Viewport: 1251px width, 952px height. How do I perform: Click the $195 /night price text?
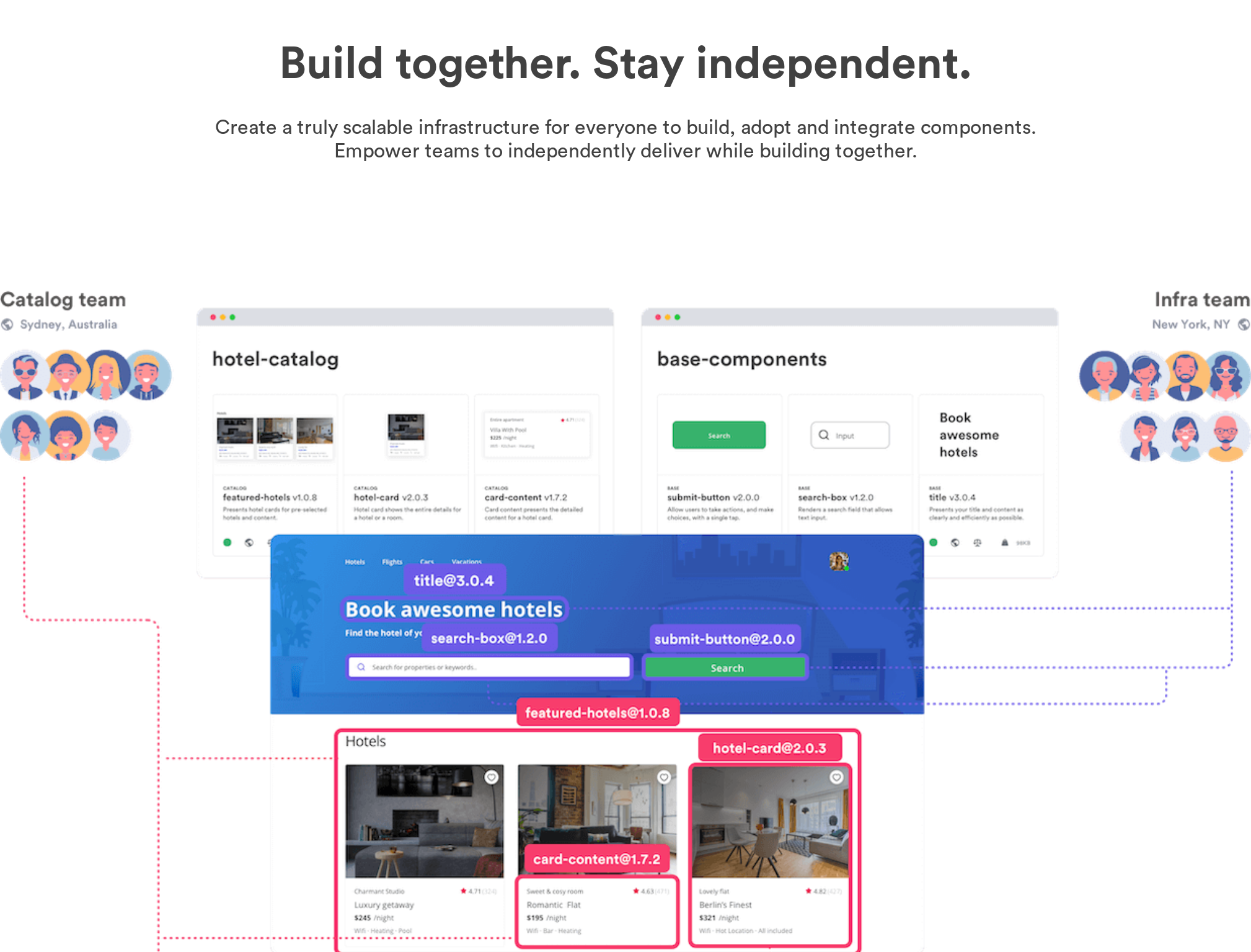[546, 918]
